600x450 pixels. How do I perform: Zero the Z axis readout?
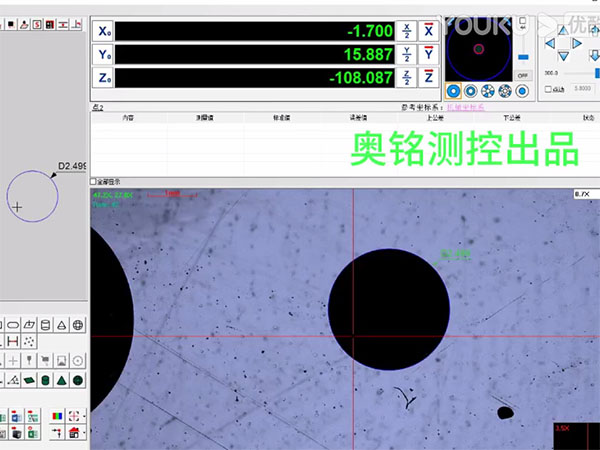(x=429, y=77)
